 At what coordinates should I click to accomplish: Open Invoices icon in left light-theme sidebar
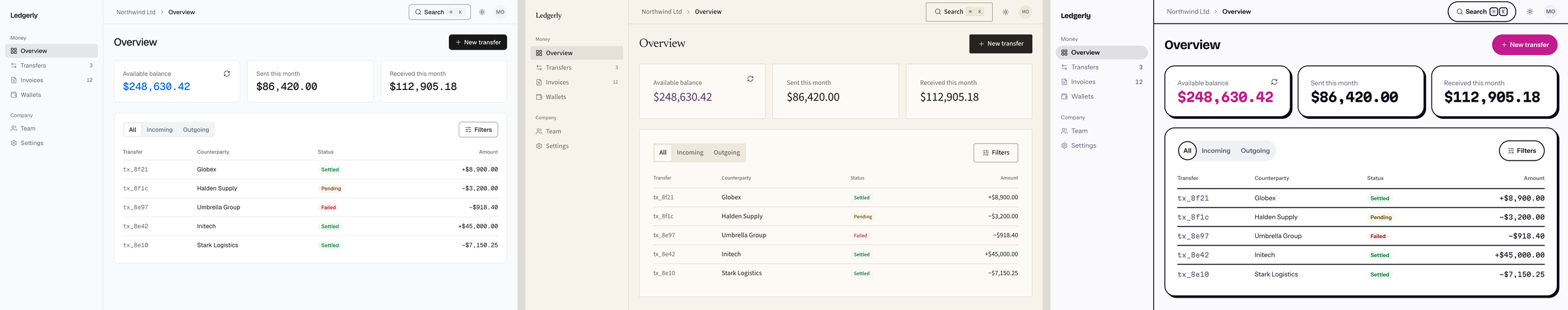point(14,80)
